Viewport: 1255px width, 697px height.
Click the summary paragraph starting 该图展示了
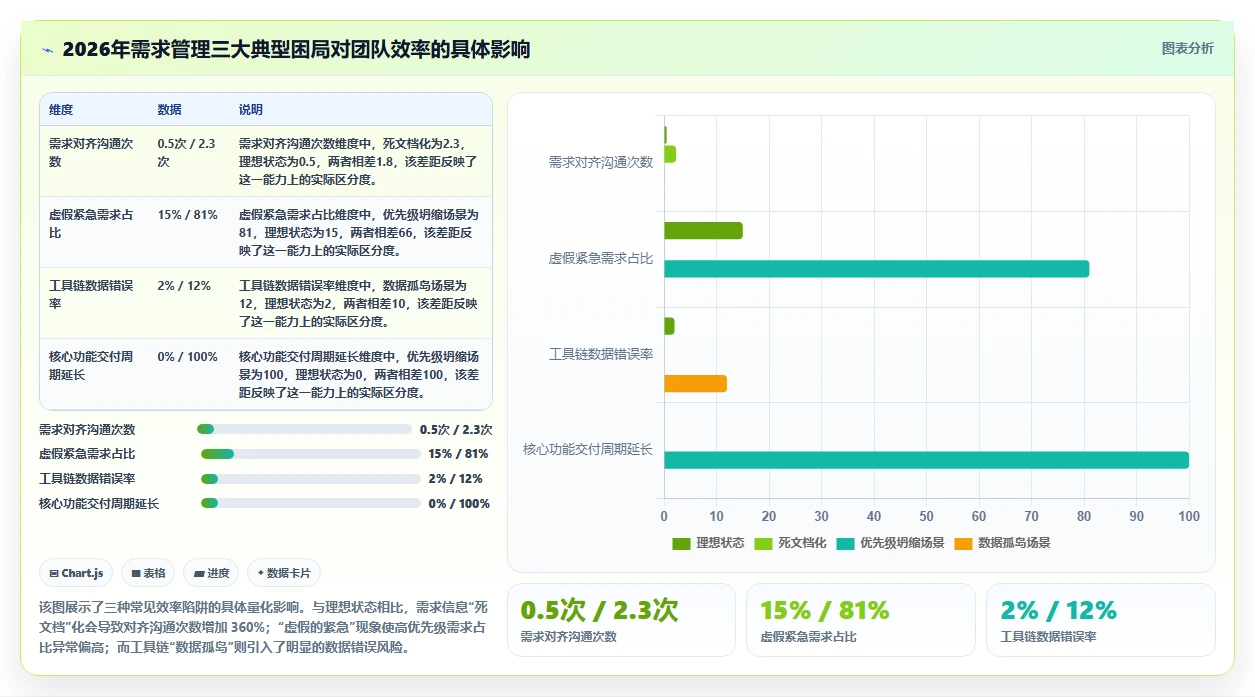pyautogui.click(x=265, y=626)
